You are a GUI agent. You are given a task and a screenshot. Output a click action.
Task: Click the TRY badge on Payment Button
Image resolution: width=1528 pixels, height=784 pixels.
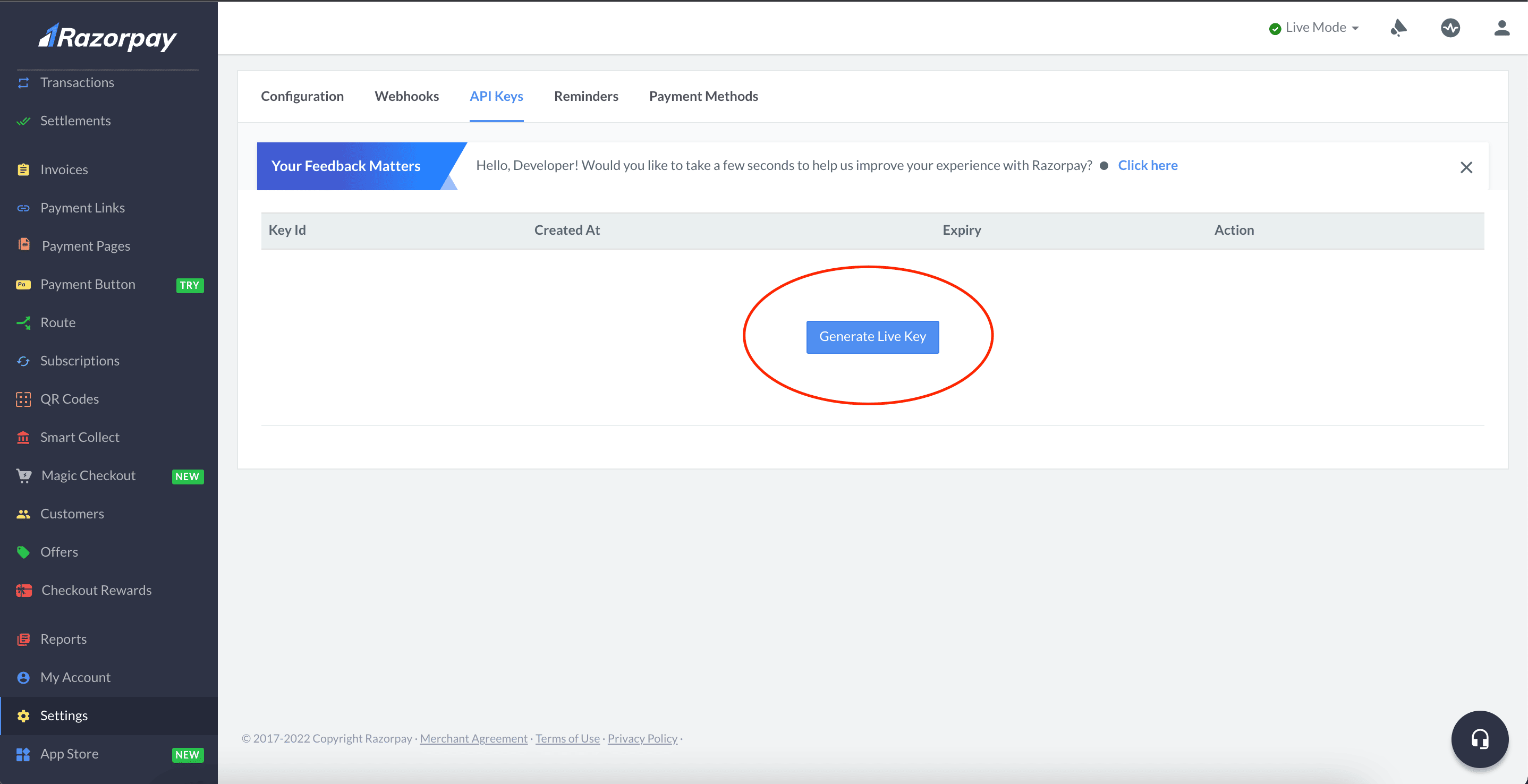(190, 285)
